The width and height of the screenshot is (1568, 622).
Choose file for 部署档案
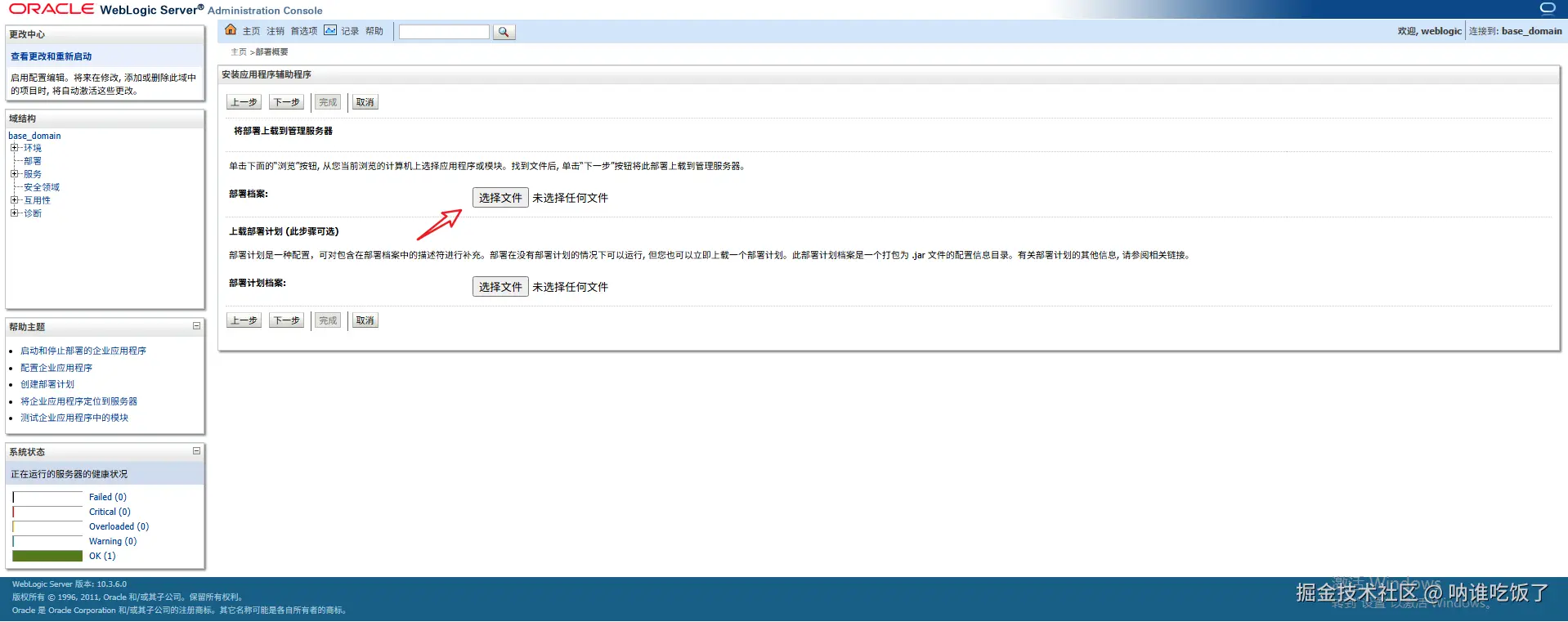[x=500, y=198]
